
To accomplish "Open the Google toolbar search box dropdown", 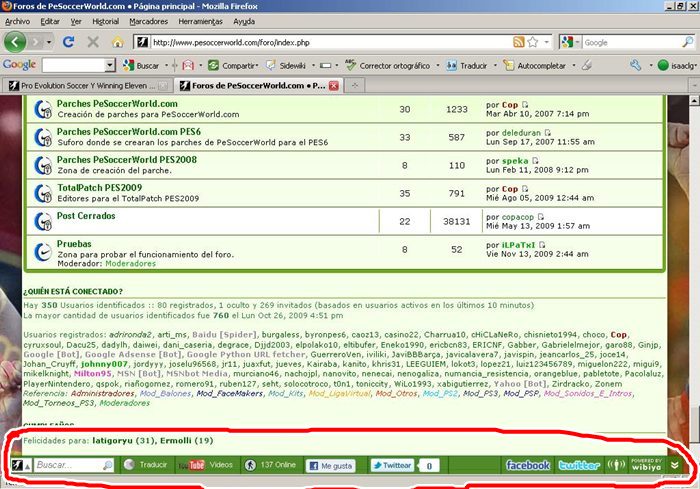I will click(110, 66).
